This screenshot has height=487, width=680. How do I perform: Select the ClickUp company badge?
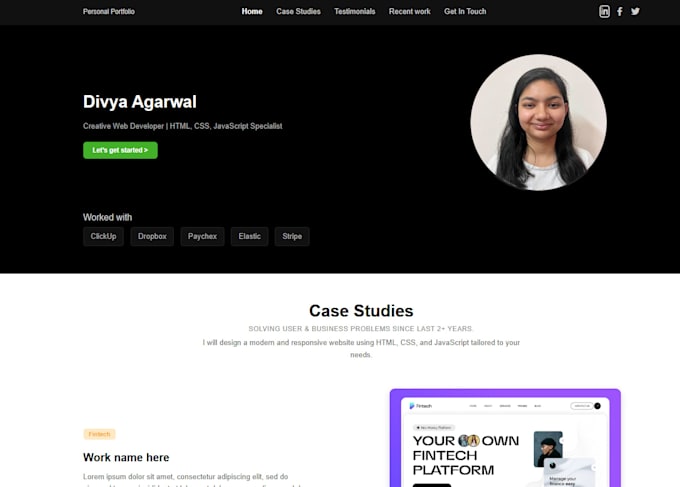(103, 236)
